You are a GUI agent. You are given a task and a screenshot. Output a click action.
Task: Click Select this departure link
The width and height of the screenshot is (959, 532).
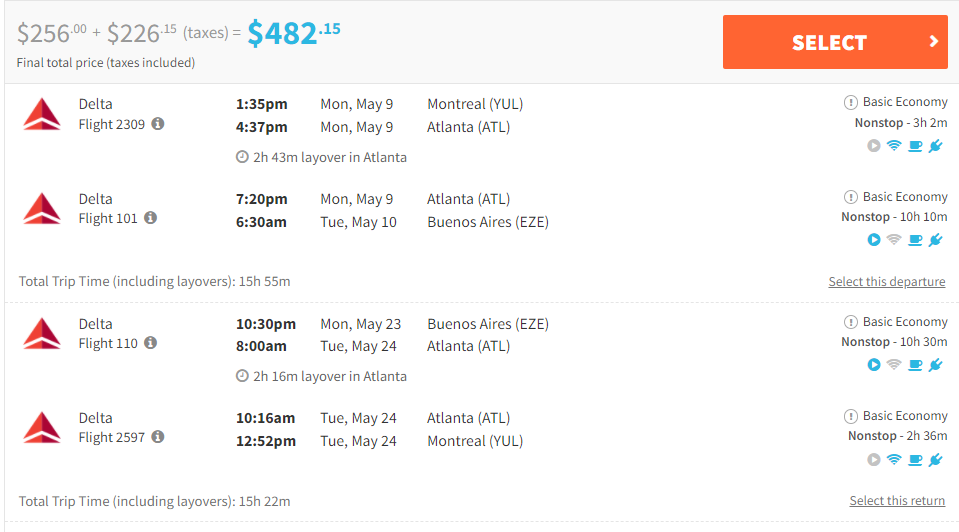pos(887,281)
